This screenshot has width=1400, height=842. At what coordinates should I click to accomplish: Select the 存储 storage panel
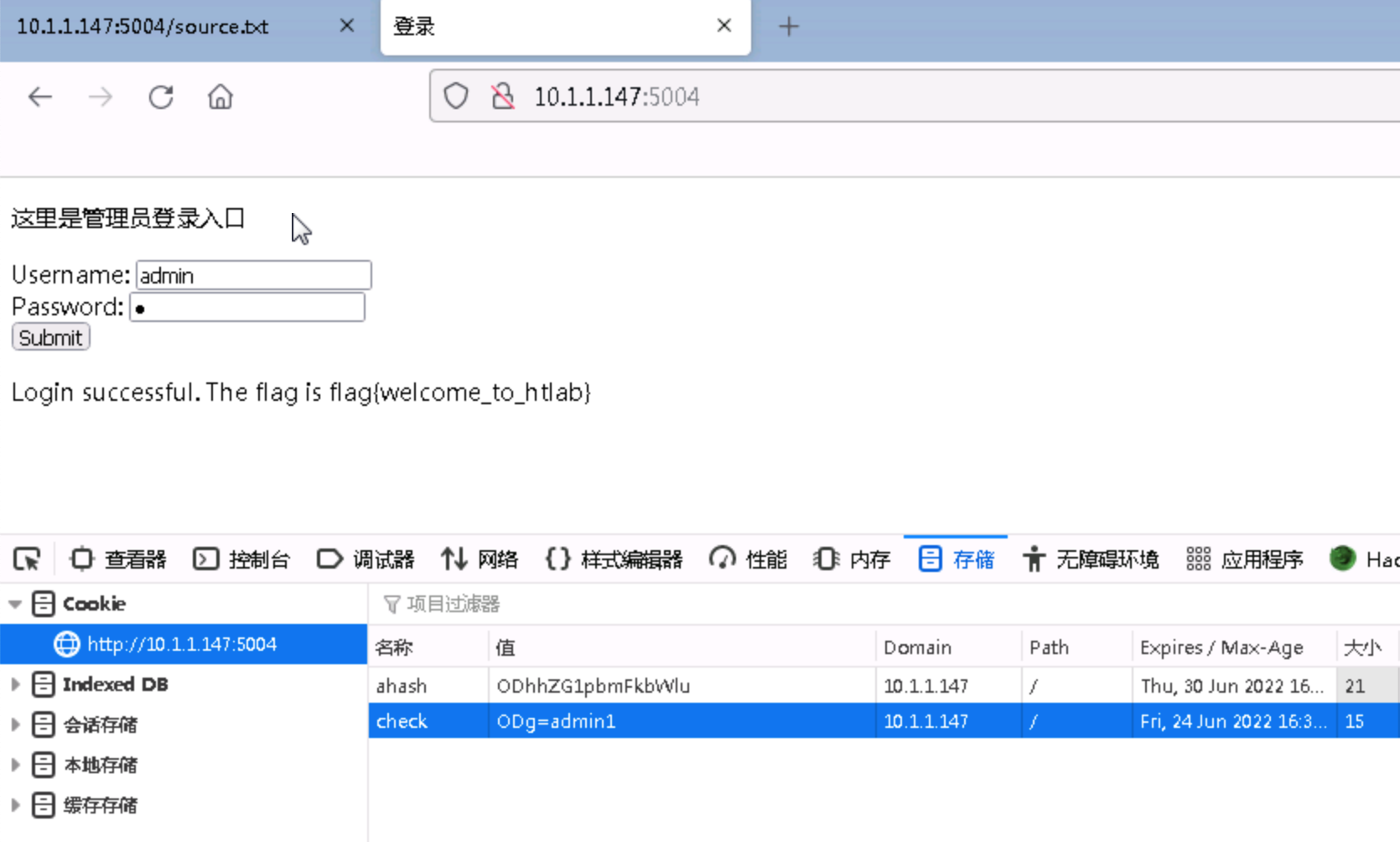956,559
